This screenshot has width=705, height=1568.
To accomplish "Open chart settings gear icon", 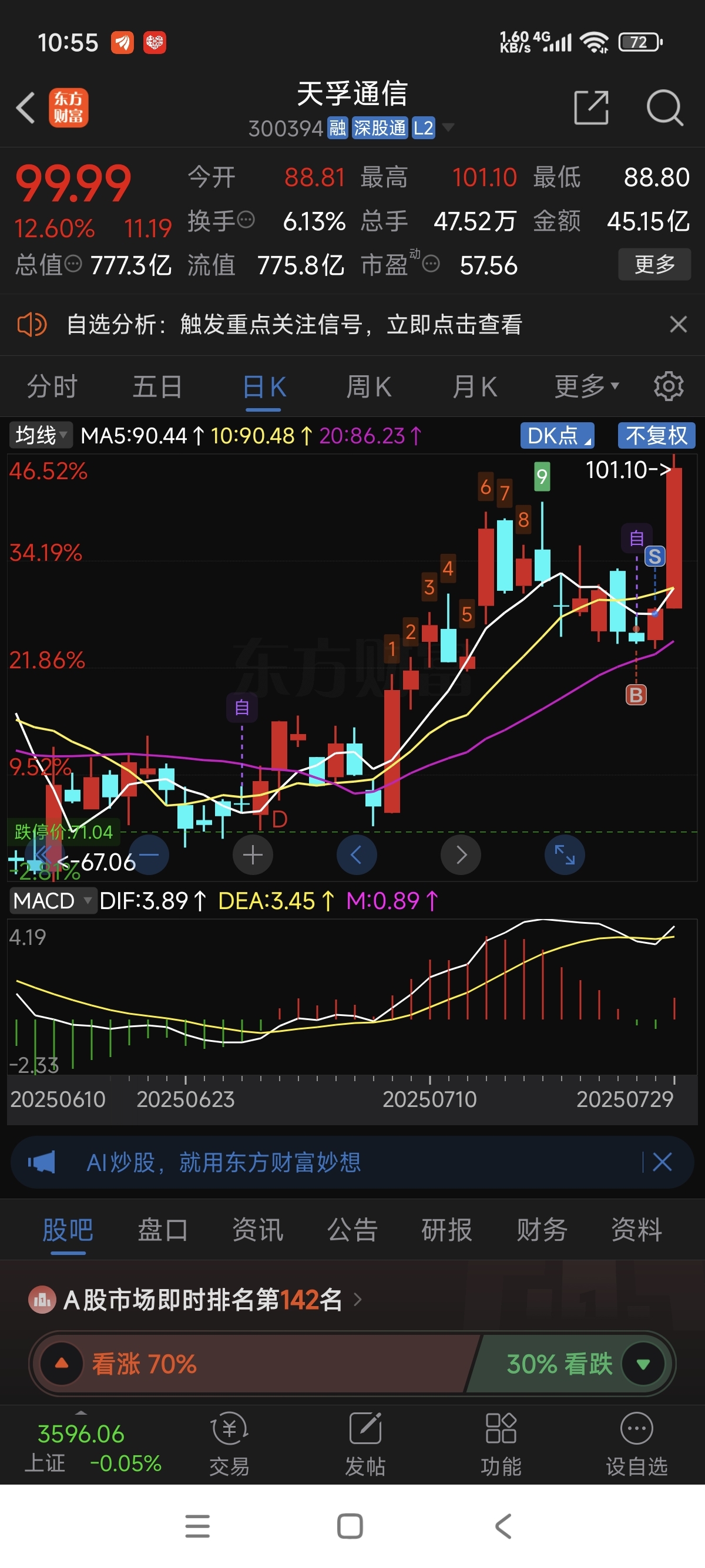I will tap(669, 386).
